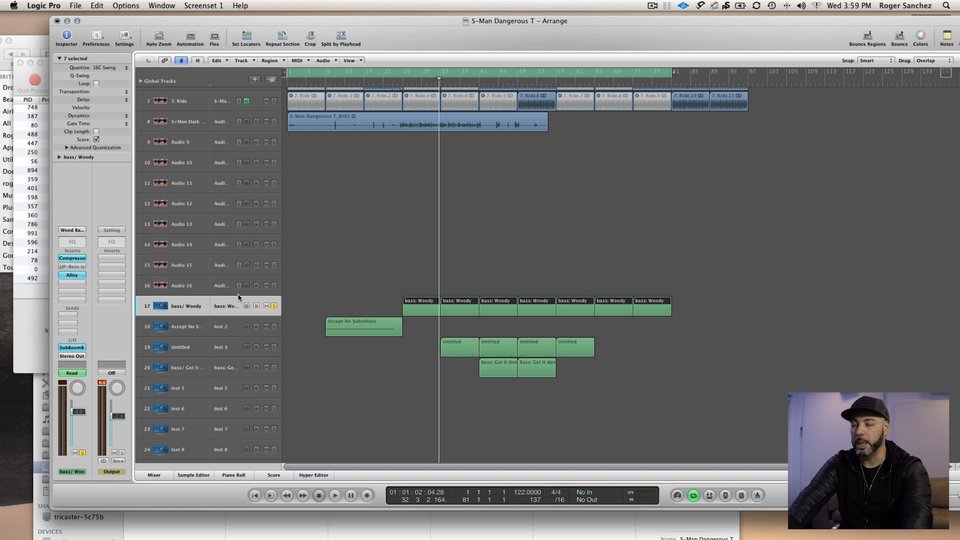
Task: Click the Crop toolbar icon
Action: pyautogui.click(x=310, y=38)
